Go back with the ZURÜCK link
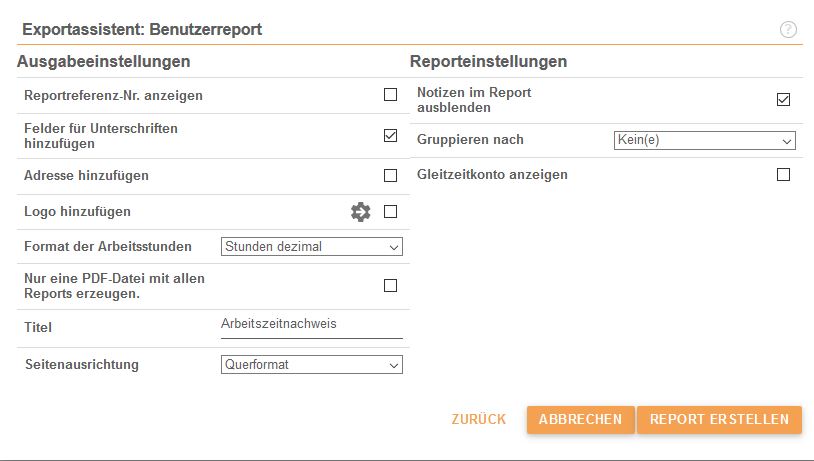The image size is (814, 461). (x=479, y=419)
